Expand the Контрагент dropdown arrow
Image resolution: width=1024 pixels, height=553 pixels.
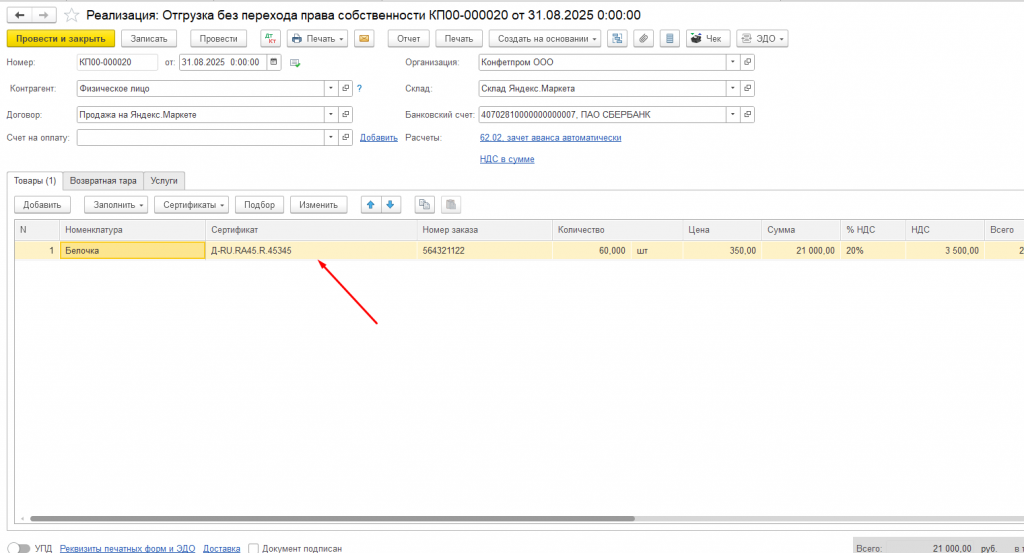coord(331,88)
